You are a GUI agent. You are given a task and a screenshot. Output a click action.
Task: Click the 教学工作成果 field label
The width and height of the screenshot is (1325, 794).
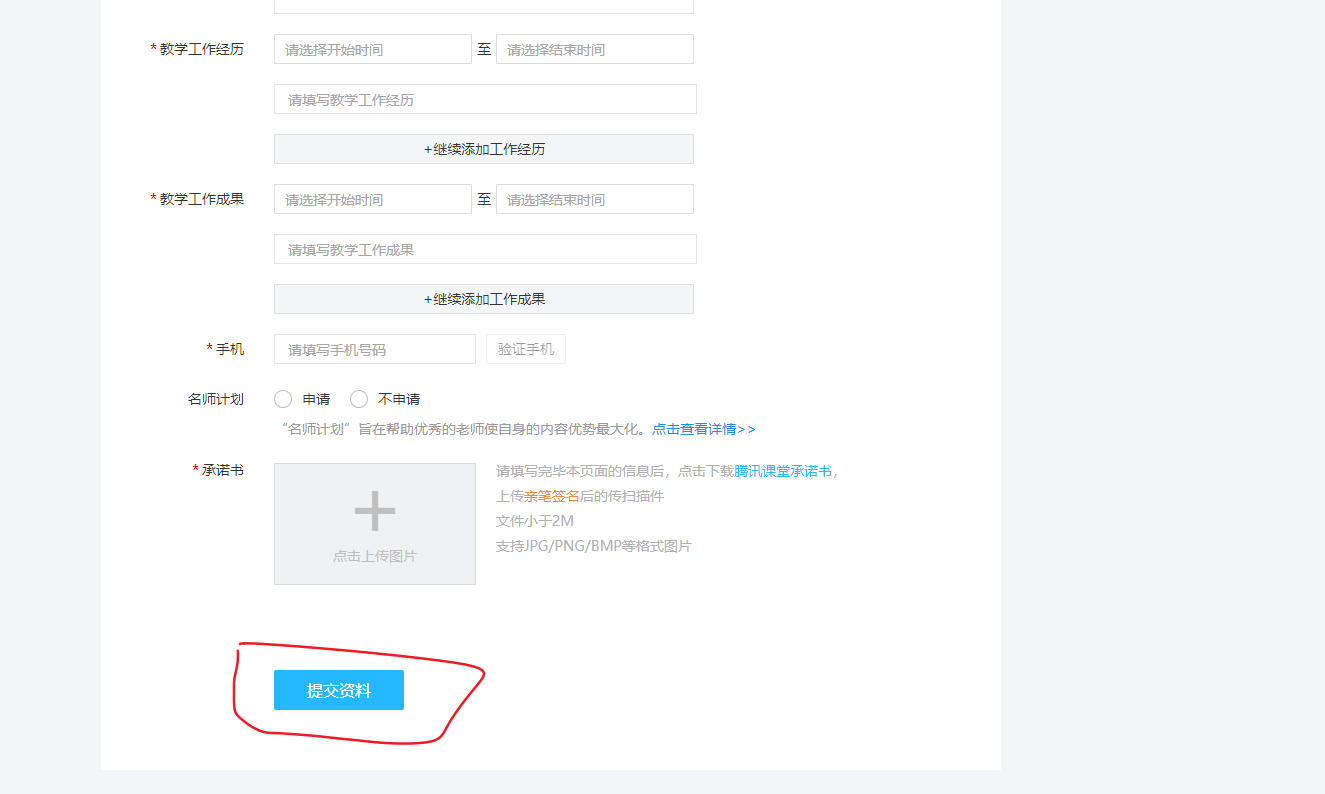coord(202,199)
